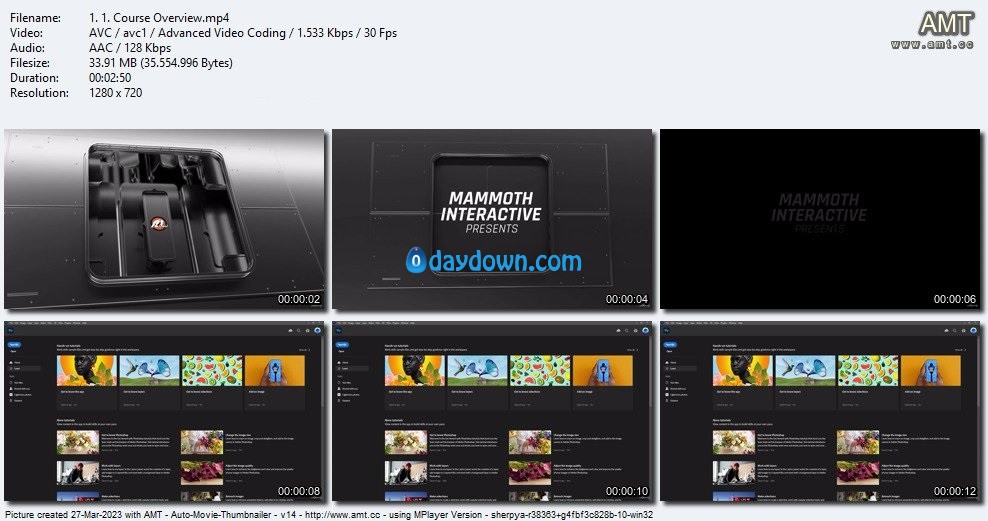Click the 'Resolution:' label
Image resolution: width=988 pixels, height=521 pixels.
39,93
